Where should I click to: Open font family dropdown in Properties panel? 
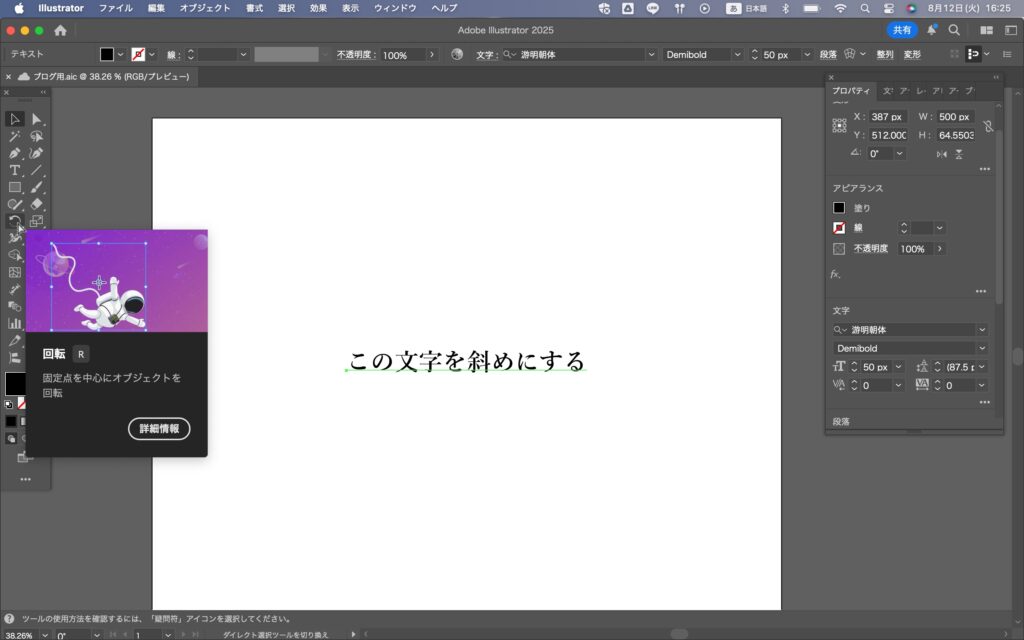click(982, 330)
